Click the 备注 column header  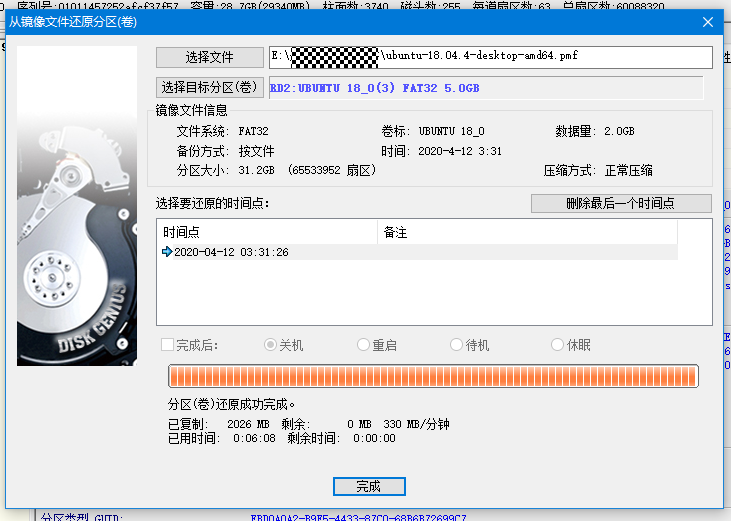(527, 232)
